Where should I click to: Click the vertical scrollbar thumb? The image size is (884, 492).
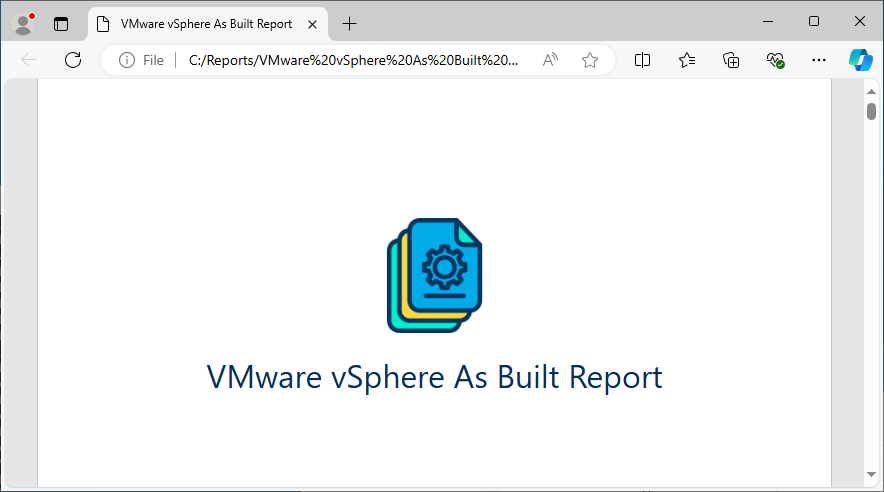click(x=872, y=111)
